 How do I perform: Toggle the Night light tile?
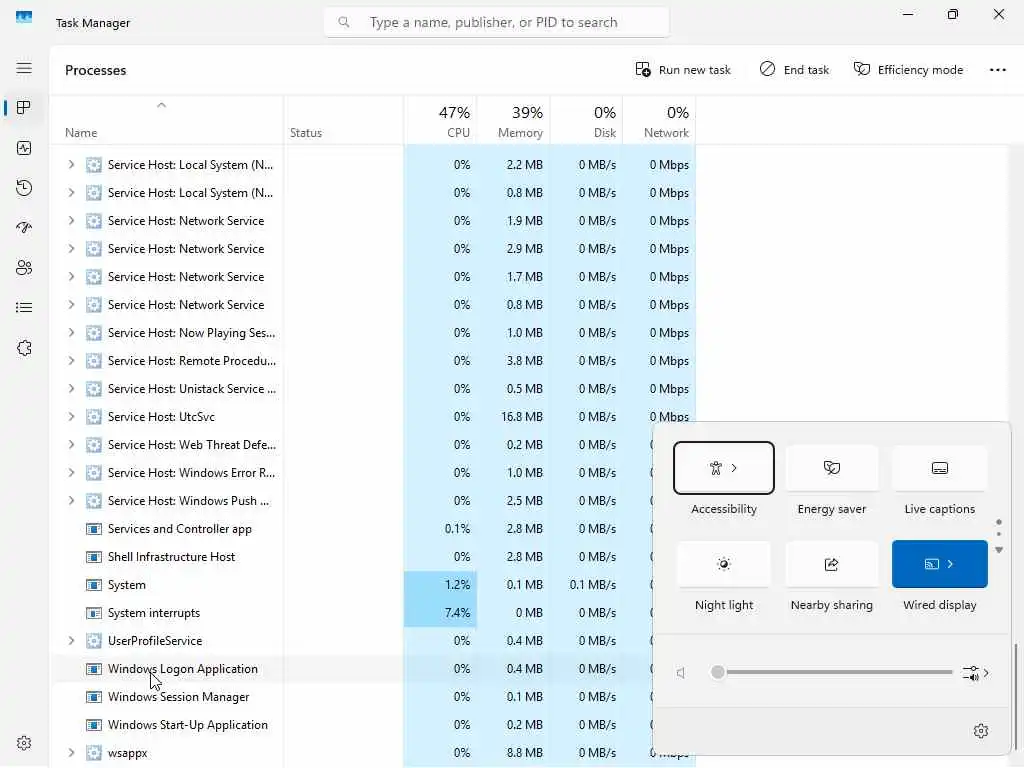[x=724, y=564]
